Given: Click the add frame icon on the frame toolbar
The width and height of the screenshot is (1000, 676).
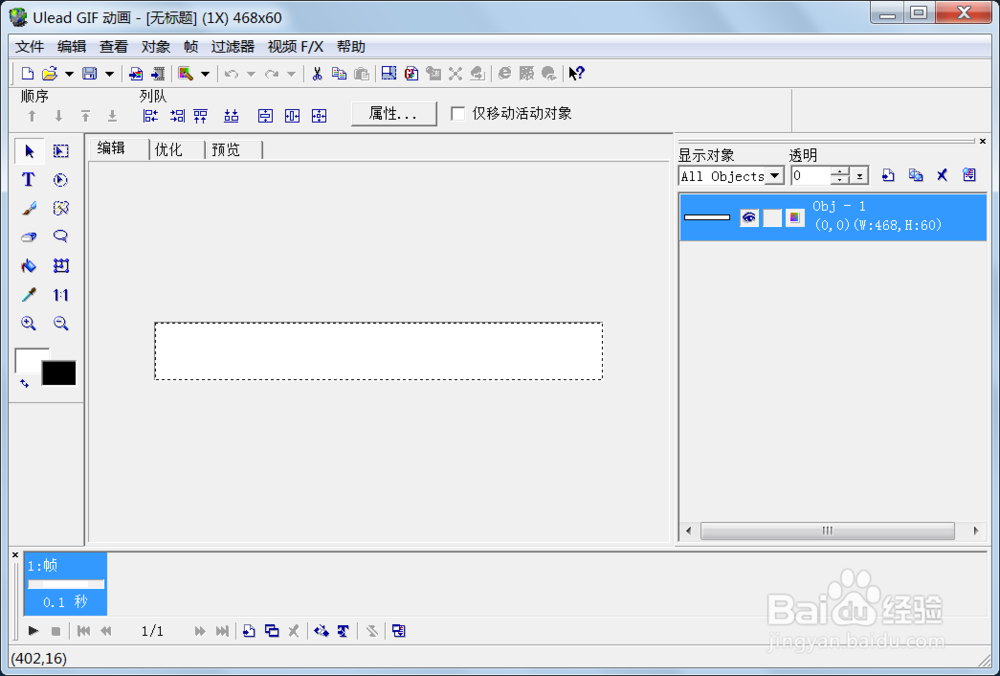Looking at the screenshot, I should 249,631.
